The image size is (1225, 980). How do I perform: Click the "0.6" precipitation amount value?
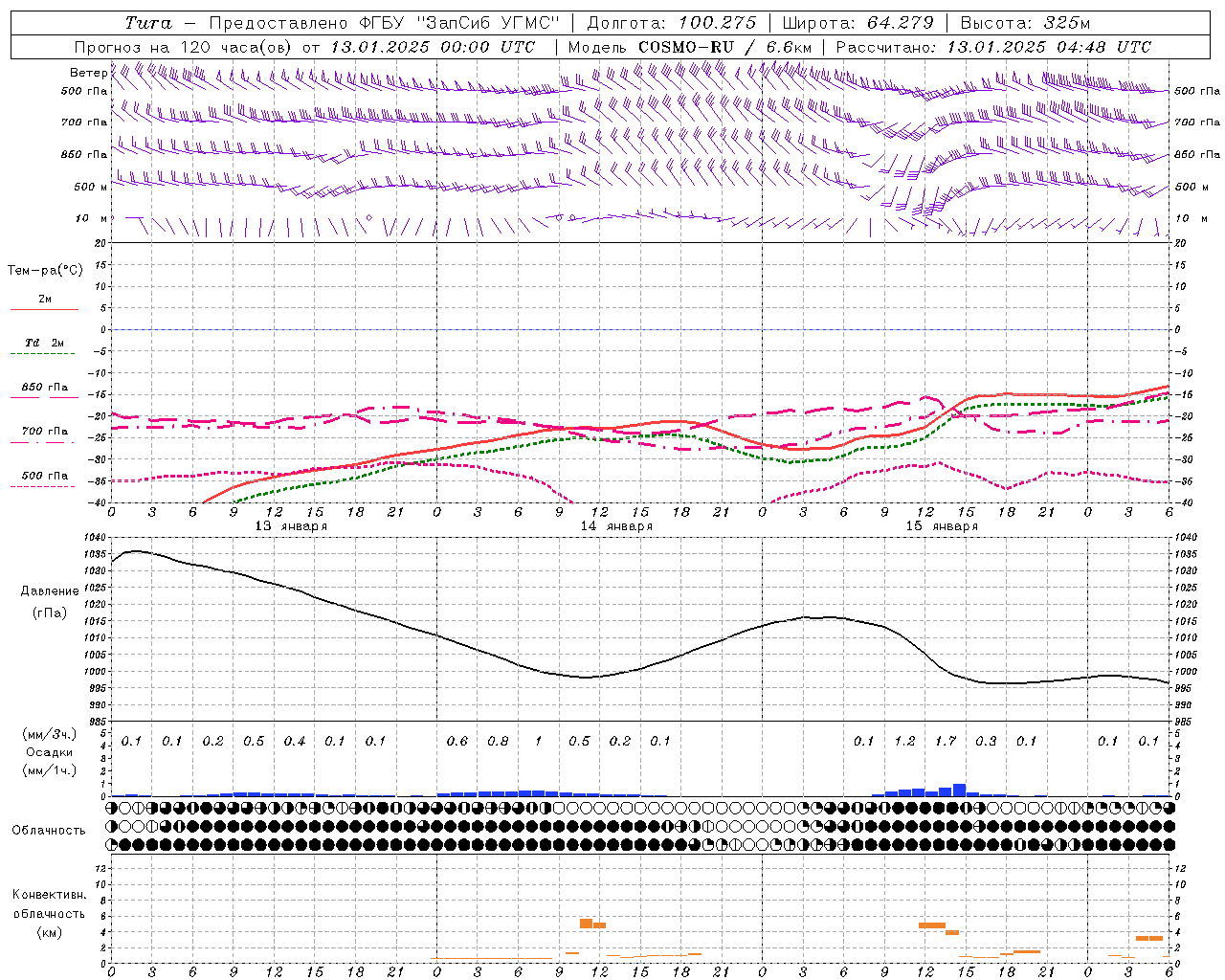[x=457, y=741]
